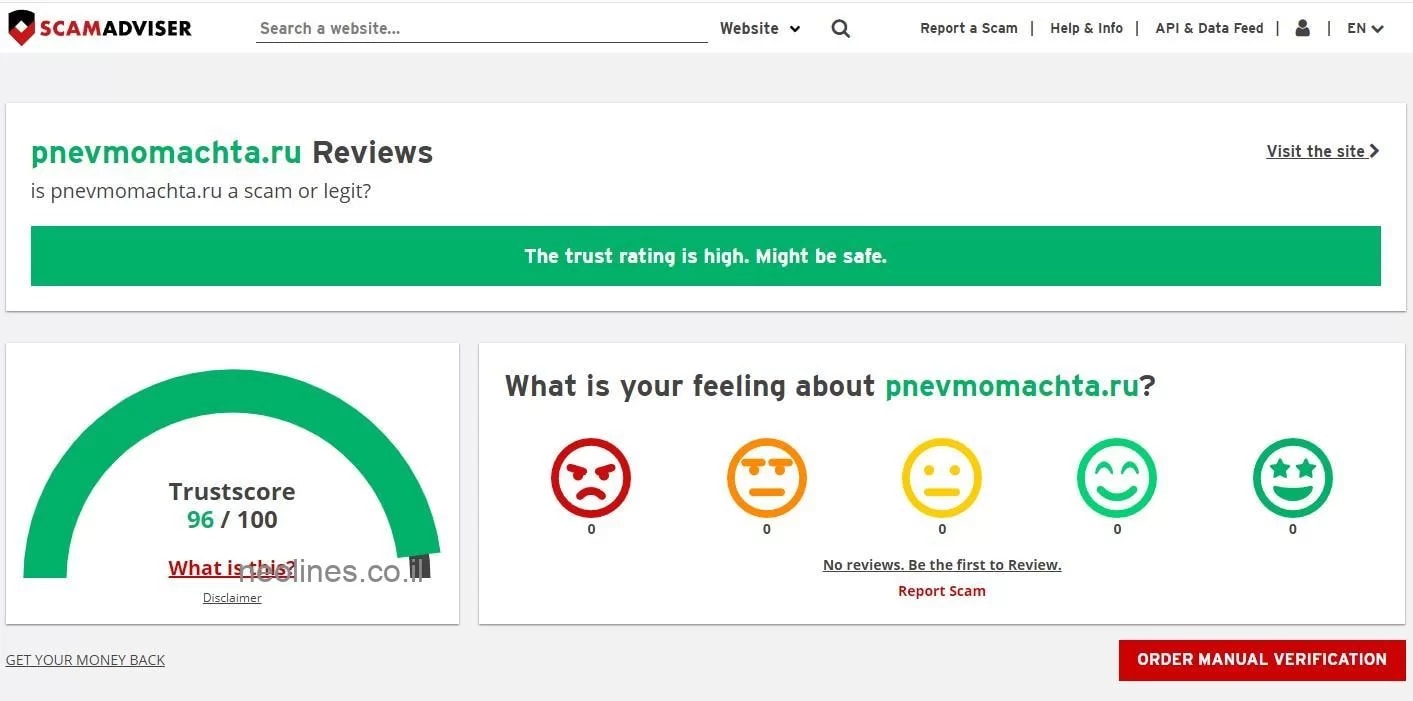1413x701 pixels.
Task: Select the green smiling face rating
Action: pos(1117,478)
